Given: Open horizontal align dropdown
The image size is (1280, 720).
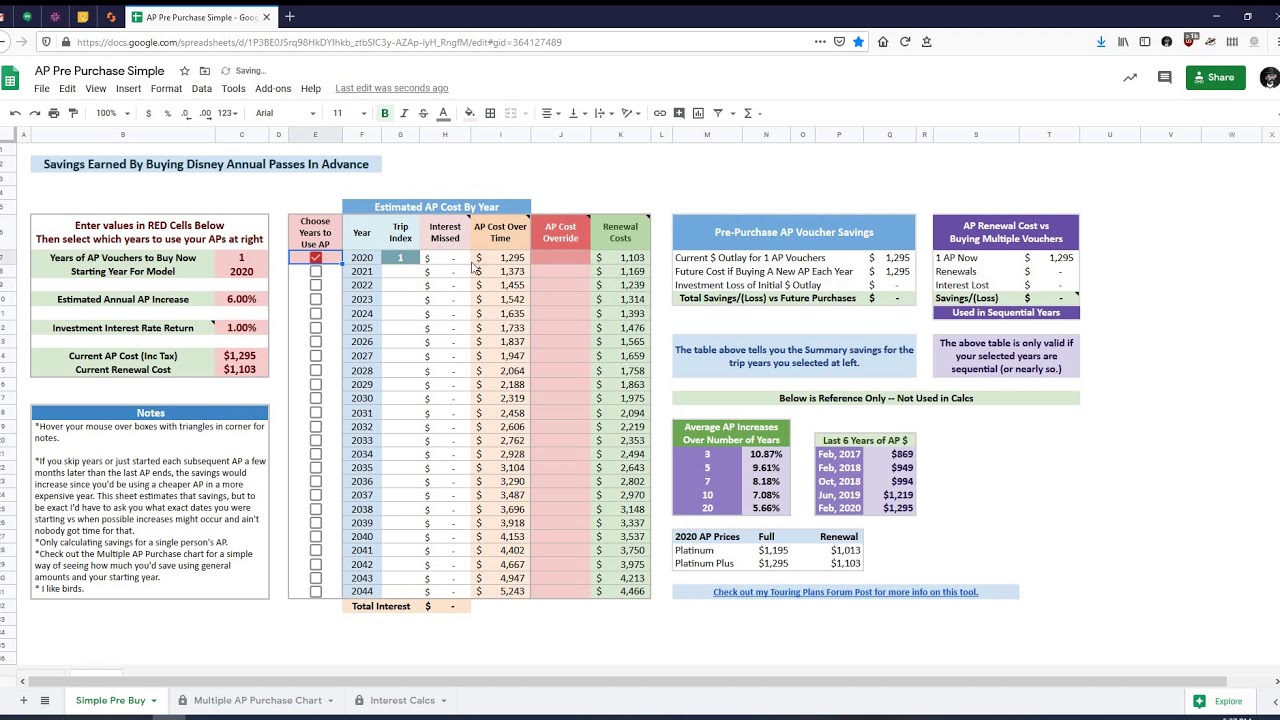Looking at the screenshot, I should pyautogui.click(x=551, y=113).
